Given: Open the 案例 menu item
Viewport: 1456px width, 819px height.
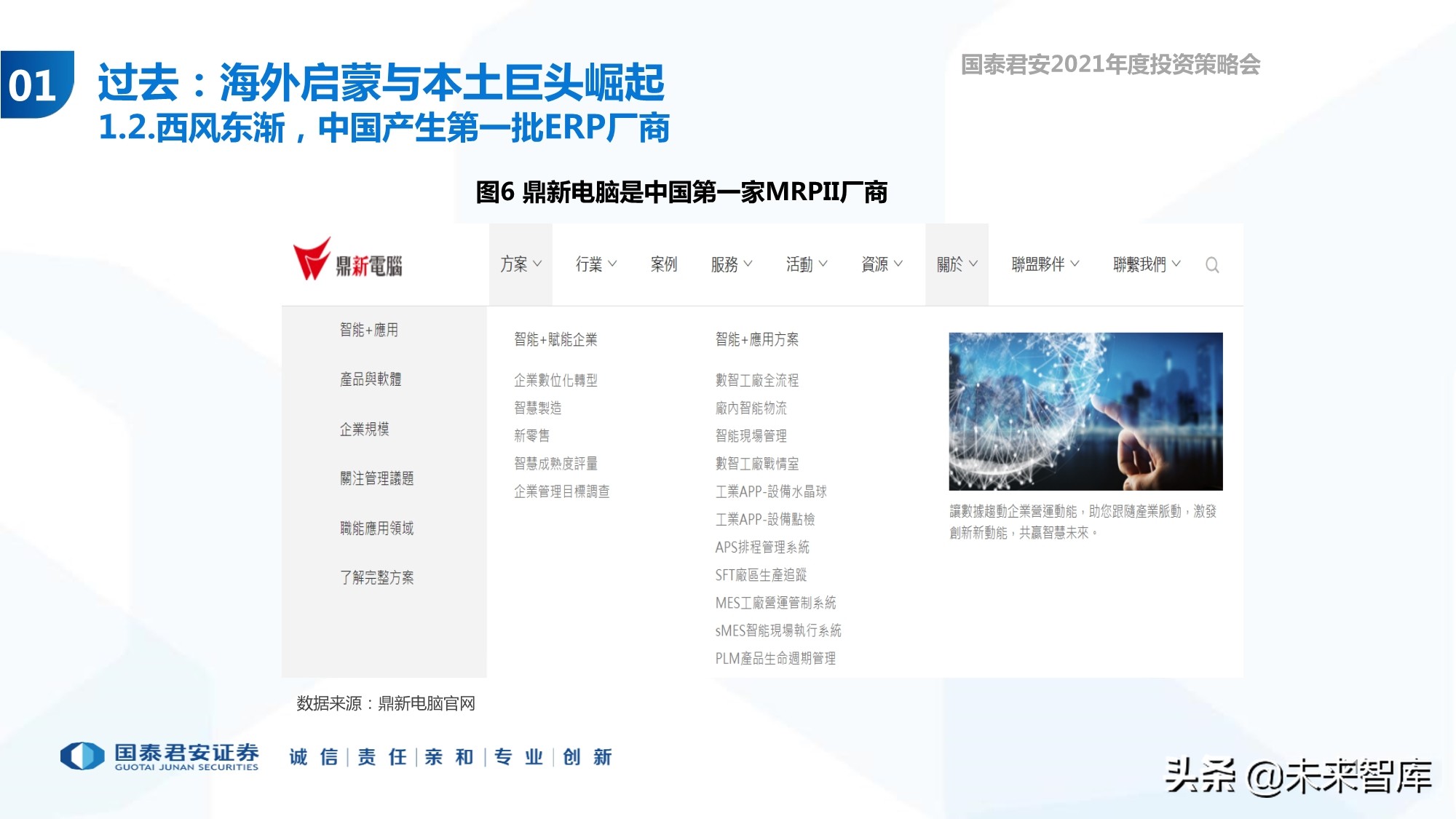Looking at the screenshot, I should click(x=664, y=264).
